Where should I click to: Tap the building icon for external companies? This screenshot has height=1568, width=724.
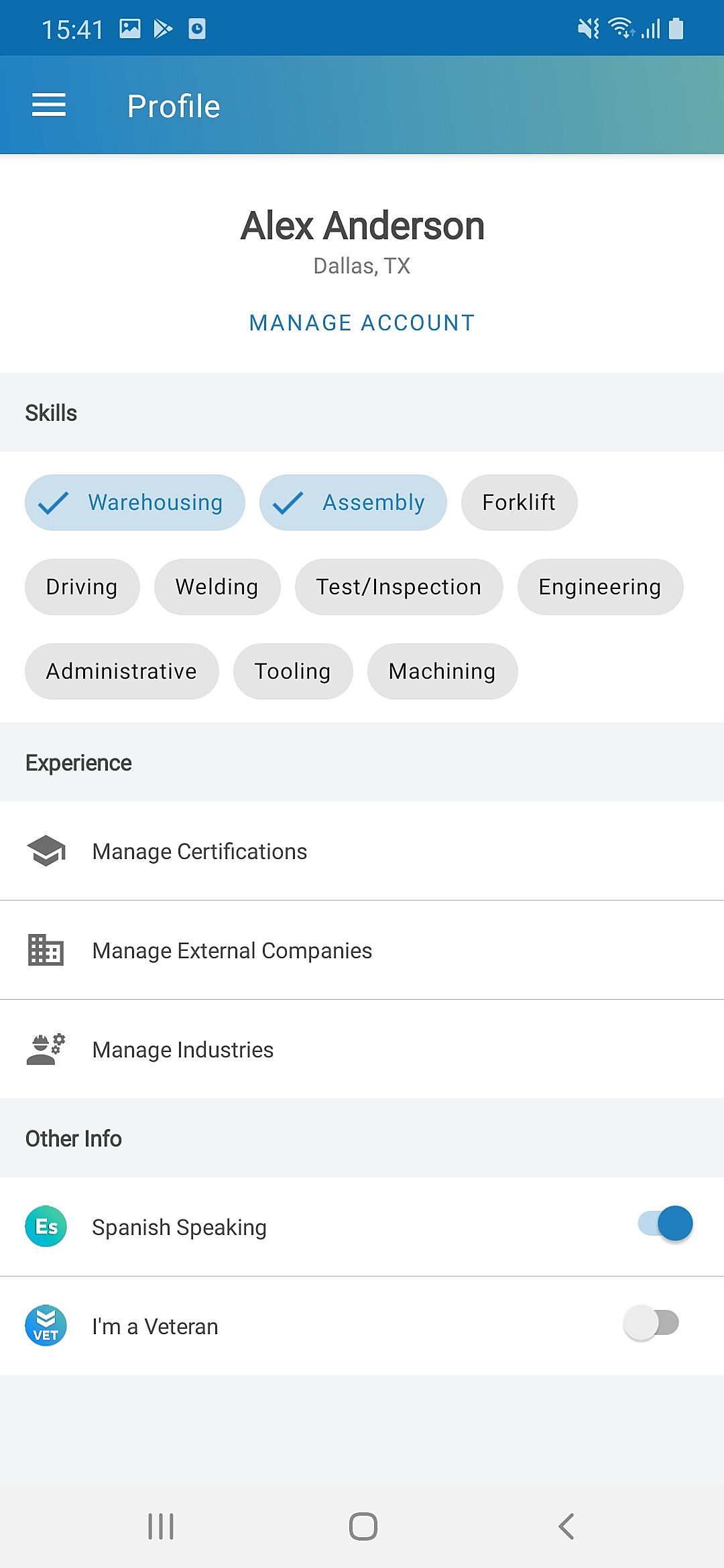tap(46, 950)
